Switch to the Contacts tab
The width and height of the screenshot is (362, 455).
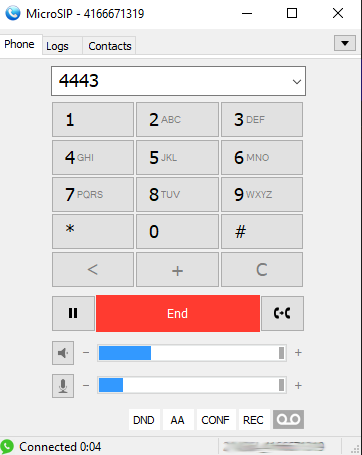point(109,46)
